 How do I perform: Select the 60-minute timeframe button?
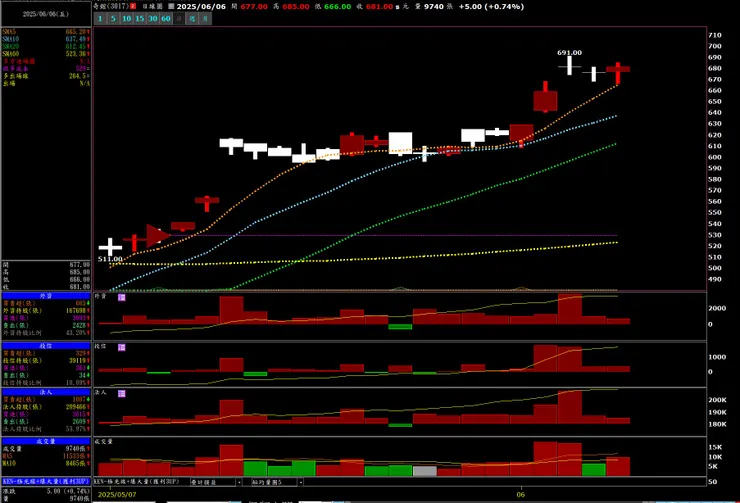[166, 18]
